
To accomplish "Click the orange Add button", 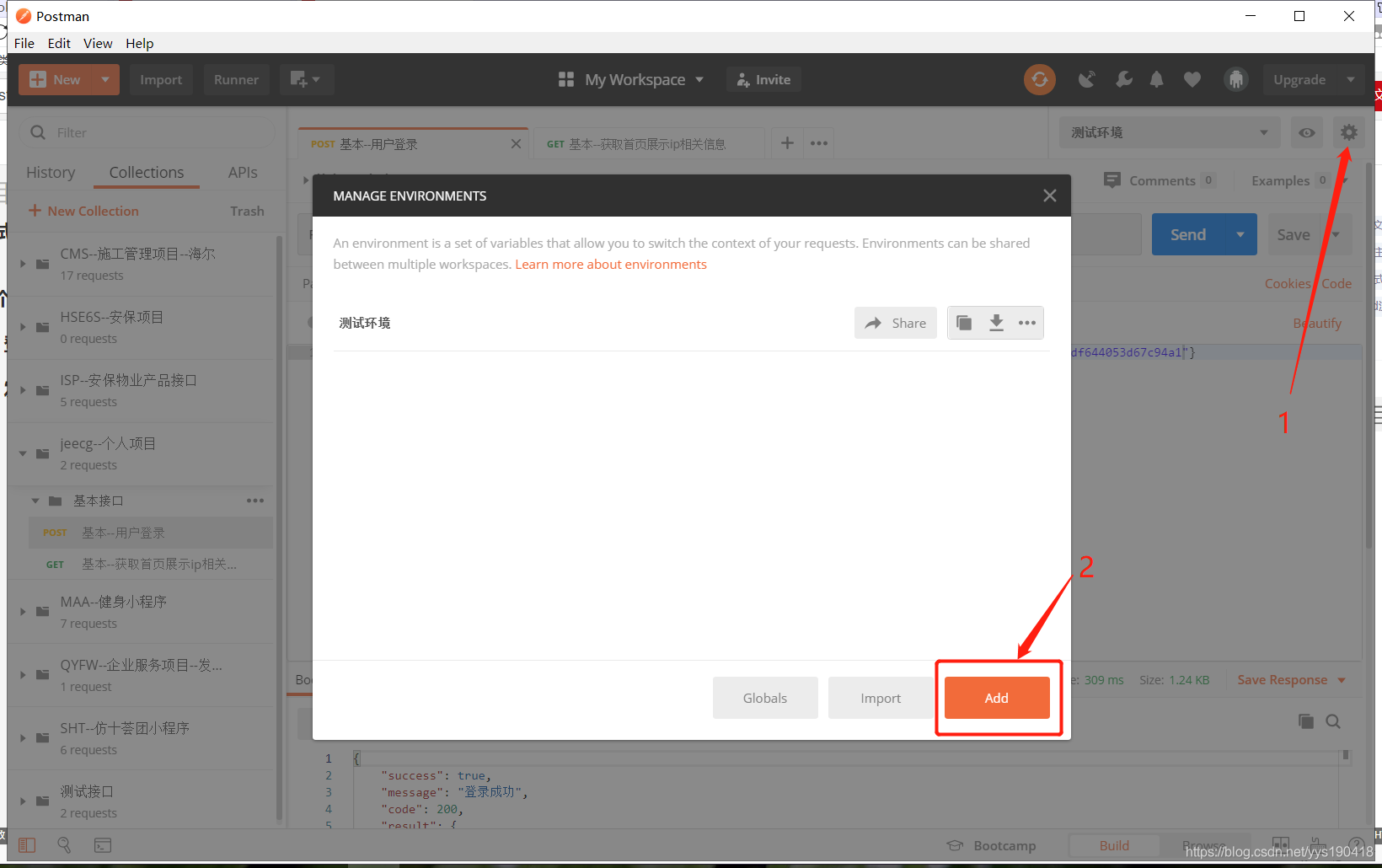I will (997, 698).
